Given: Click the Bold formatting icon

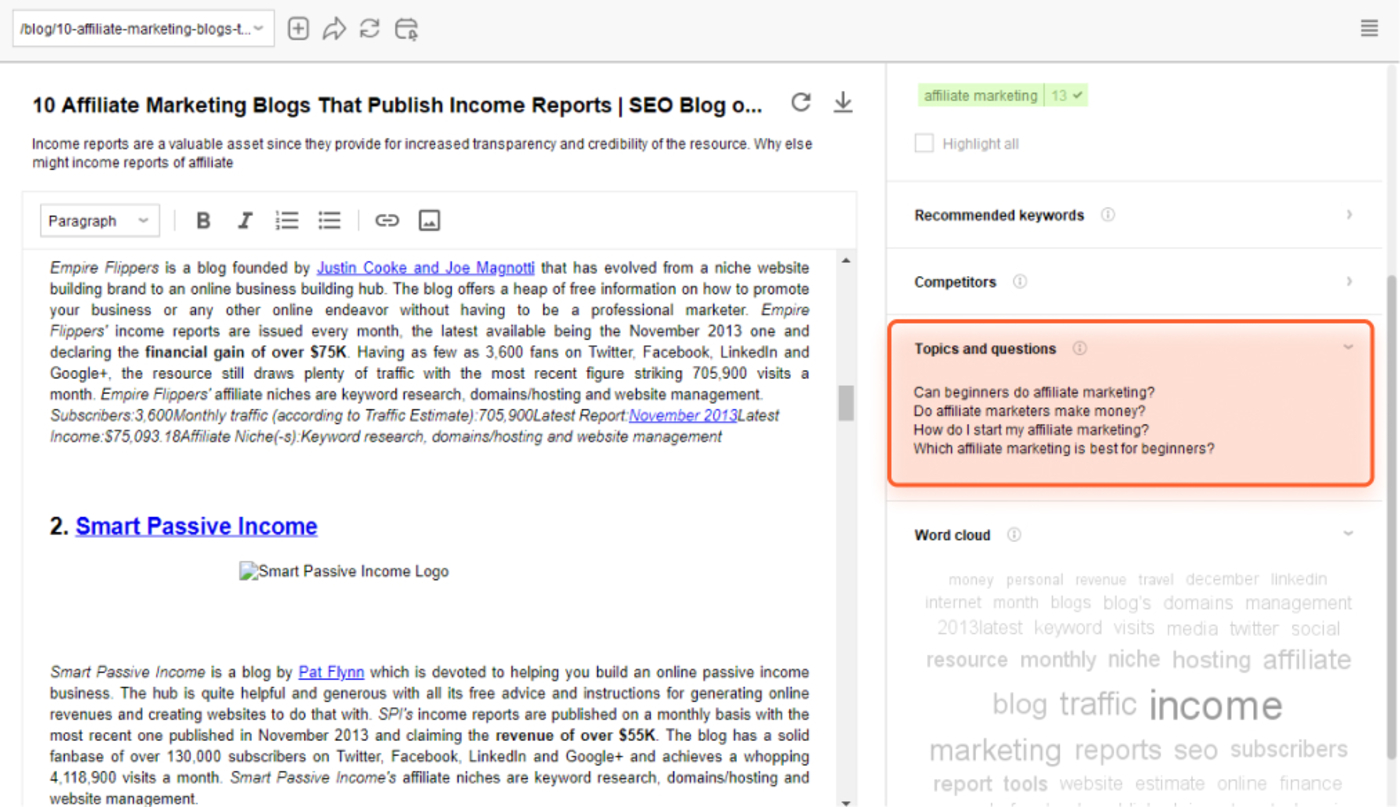Looking at the screenshot, I should coord(203,220).
